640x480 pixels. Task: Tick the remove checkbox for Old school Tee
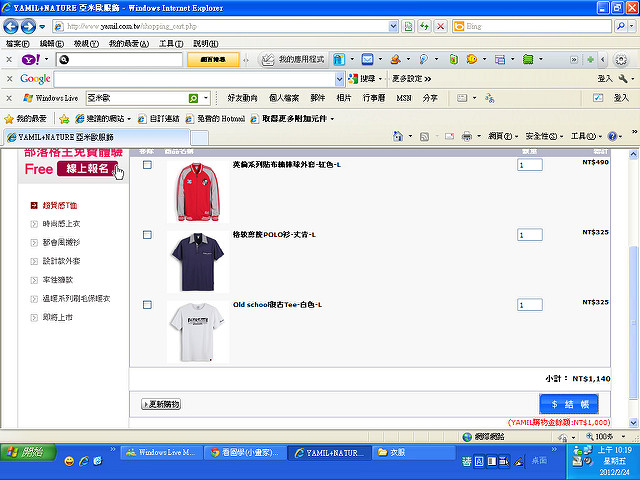(147, 304)
